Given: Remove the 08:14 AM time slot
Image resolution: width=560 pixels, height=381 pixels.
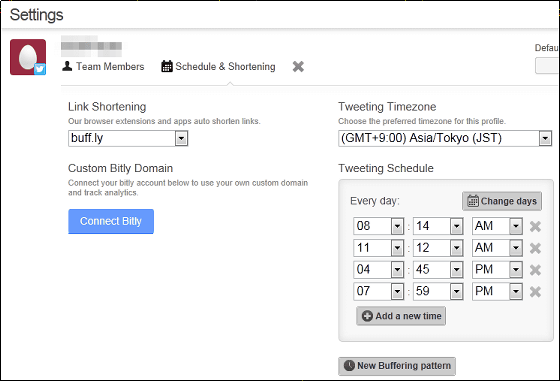Looking at the screenshot, I should [535, 226].
